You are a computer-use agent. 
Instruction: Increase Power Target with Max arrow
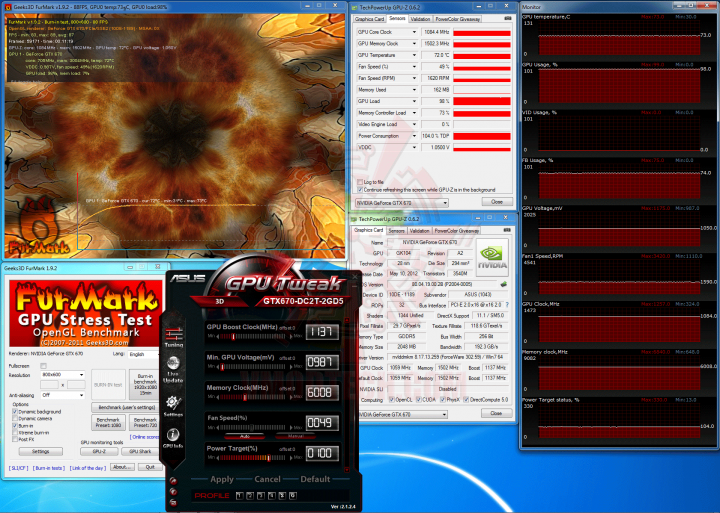pos(291,458)
